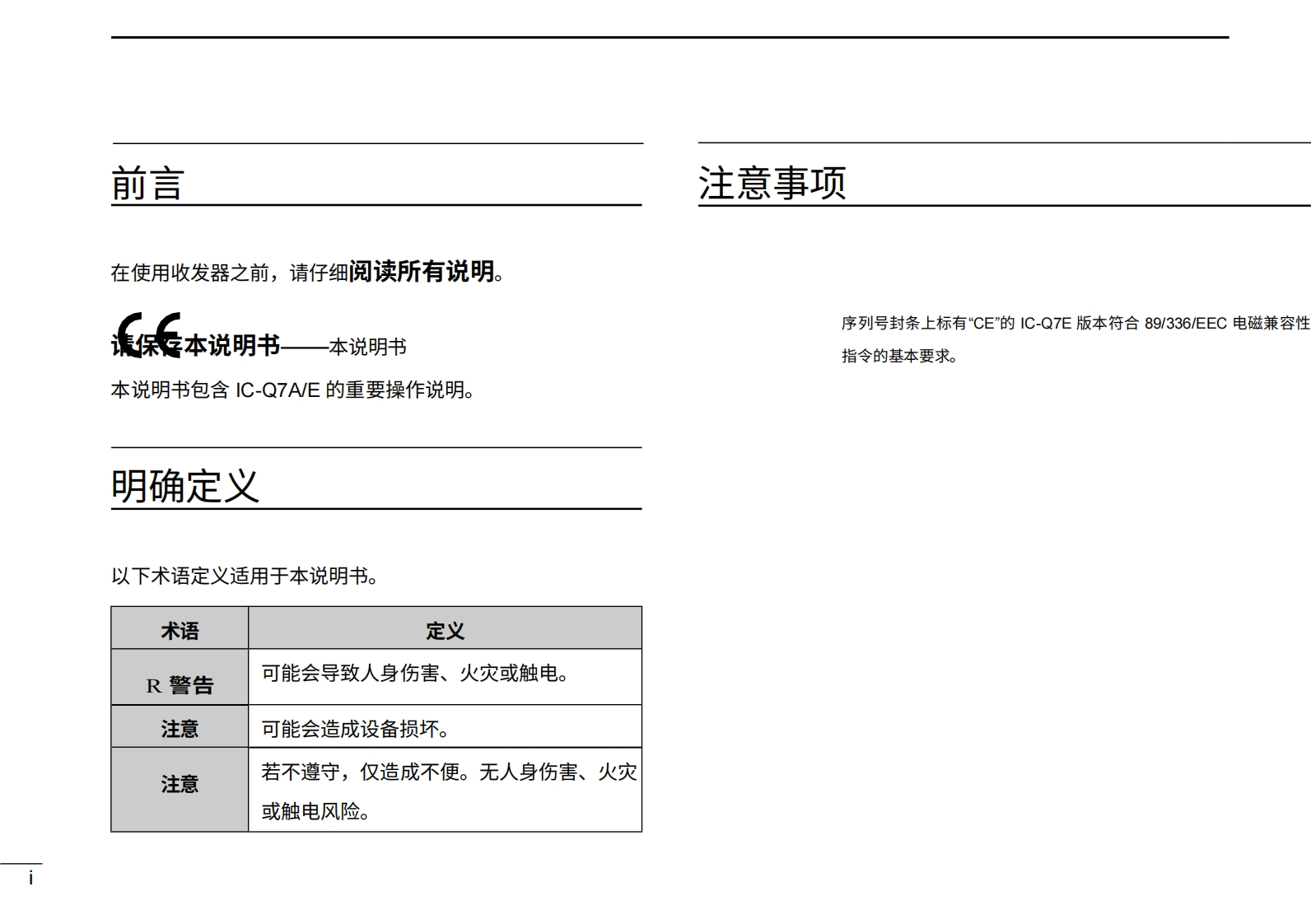Click the 注意事项 heading
This screenshot has width=1311, height=924.
tap(772, 183)
